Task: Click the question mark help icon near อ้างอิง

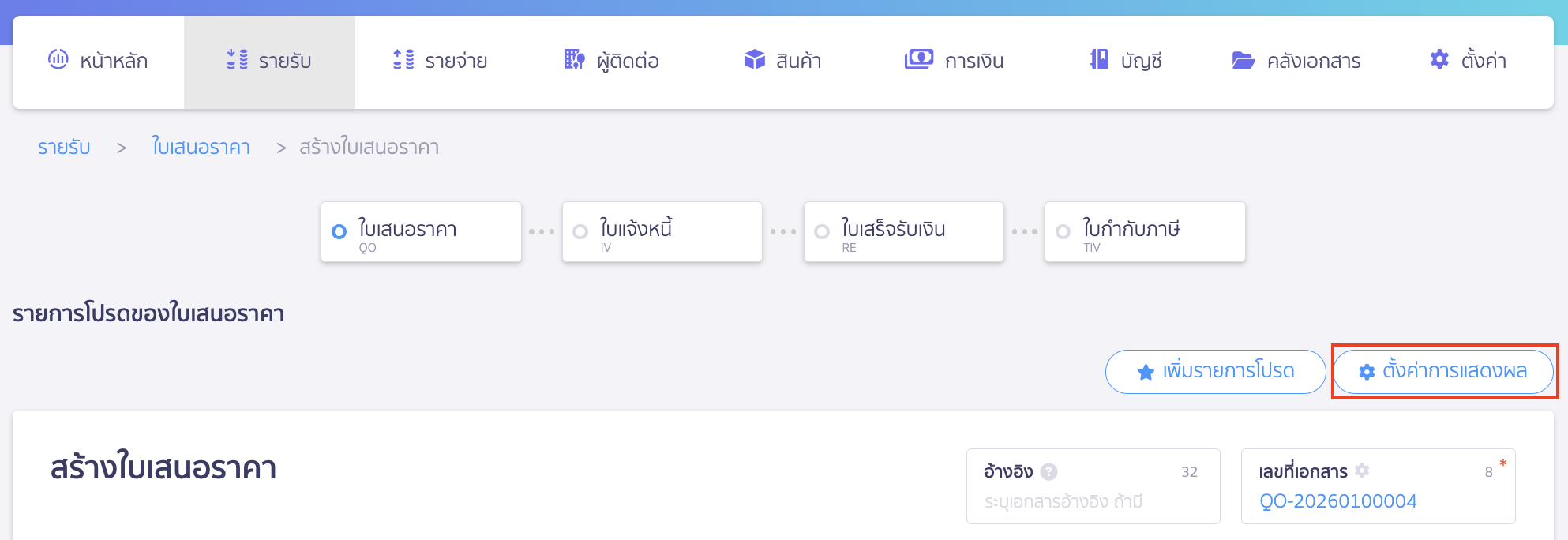Action: click(x=1048, y=471)
